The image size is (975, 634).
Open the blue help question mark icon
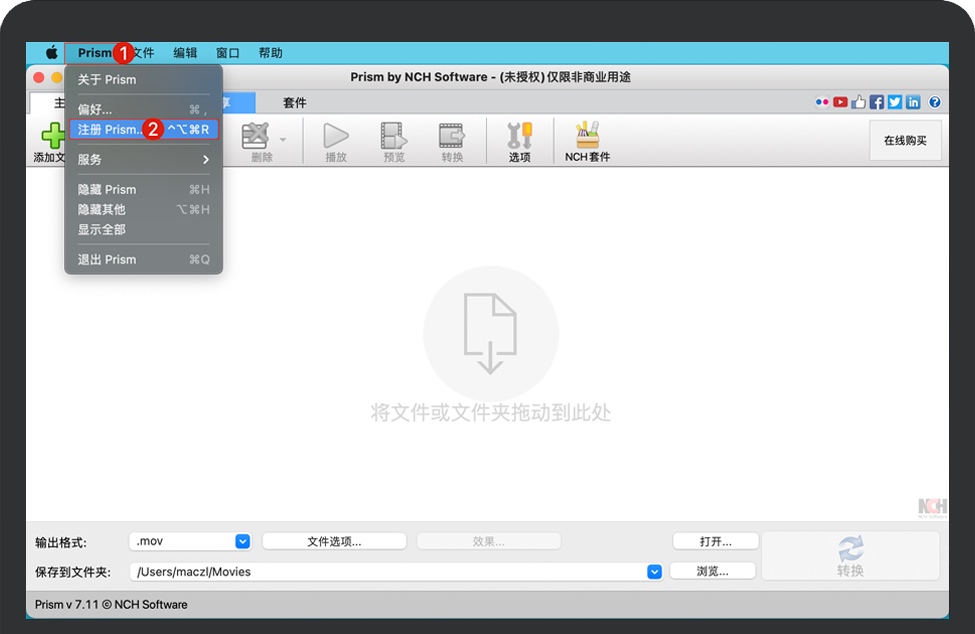[x=935, y=102]
